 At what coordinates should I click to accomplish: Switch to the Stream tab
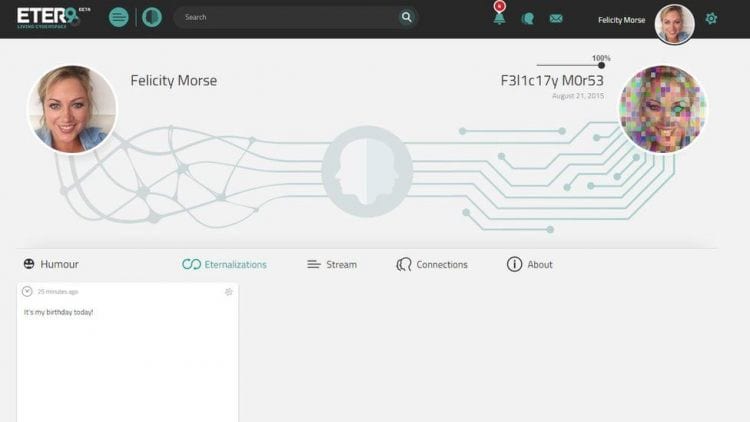point(332,264)
